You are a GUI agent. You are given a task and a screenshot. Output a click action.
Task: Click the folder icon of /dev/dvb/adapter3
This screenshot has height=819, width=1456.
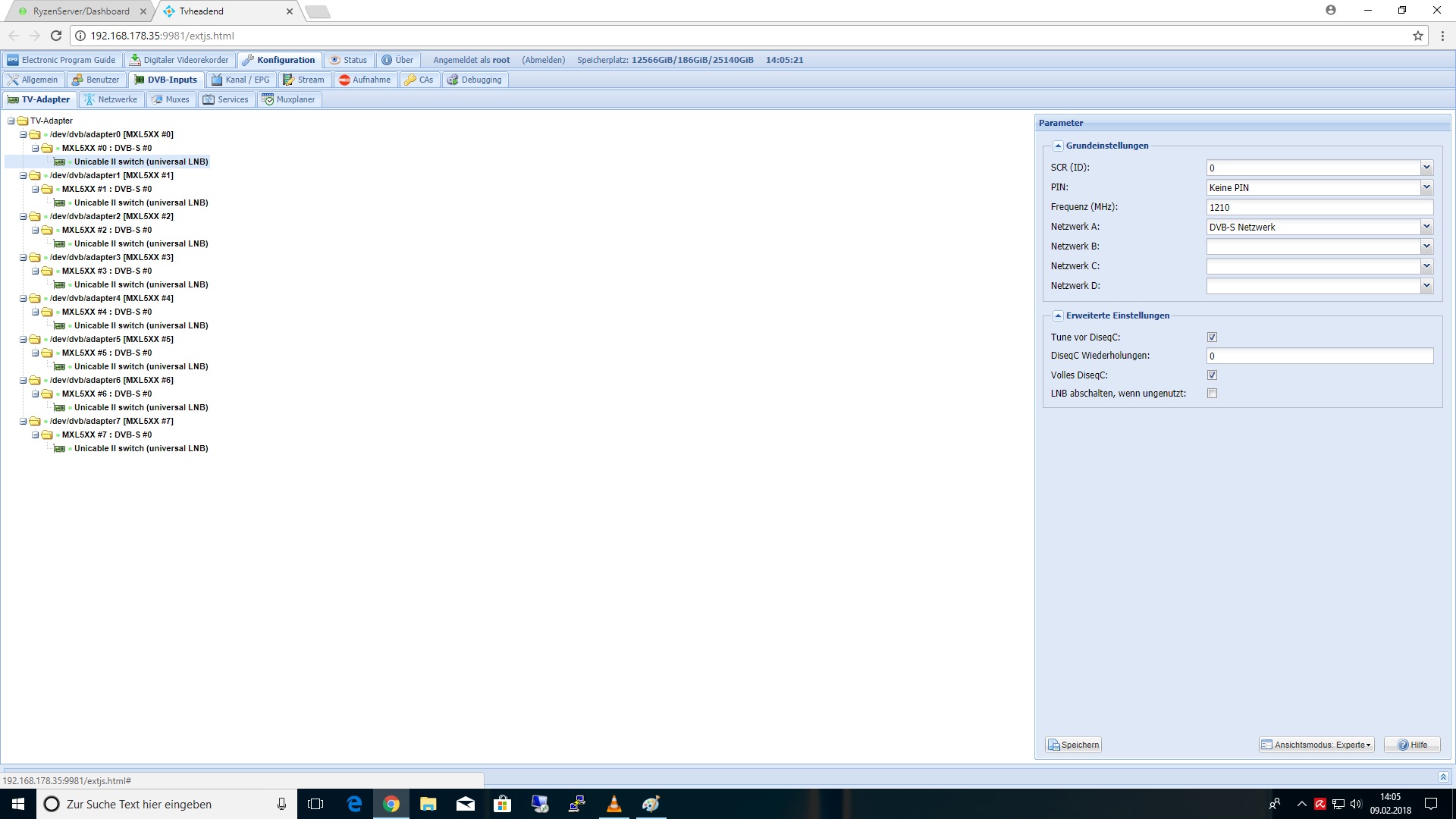(35, 257)
